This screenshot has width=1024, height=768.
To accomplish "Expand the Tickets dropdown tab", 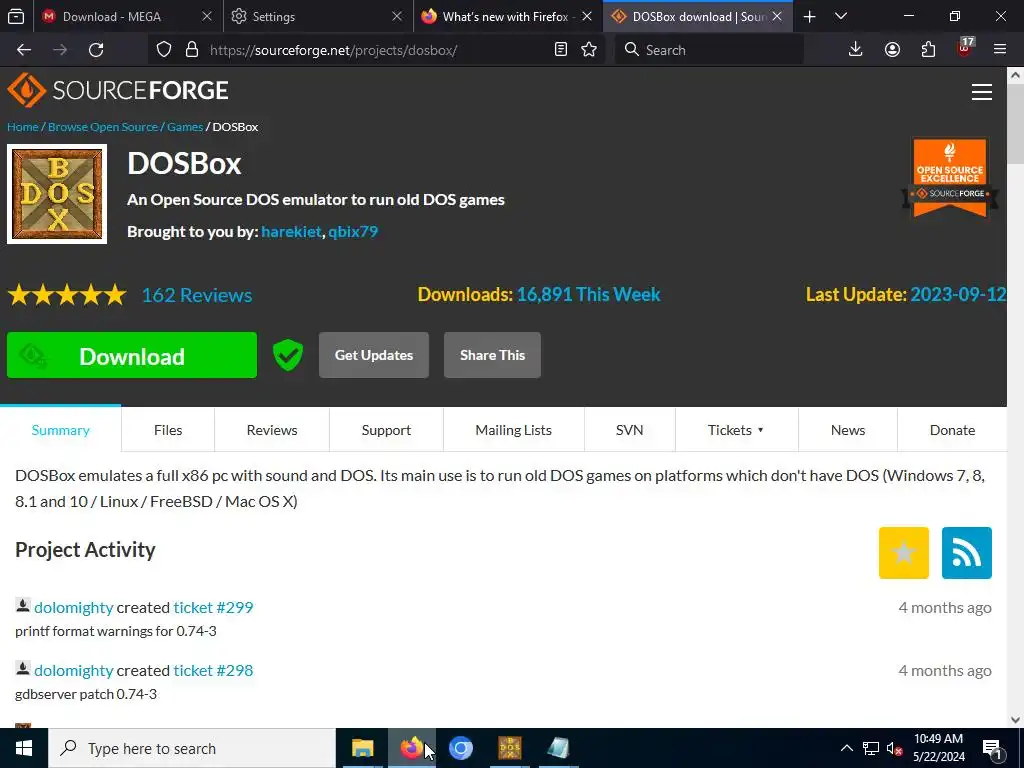I will (736, 430).
